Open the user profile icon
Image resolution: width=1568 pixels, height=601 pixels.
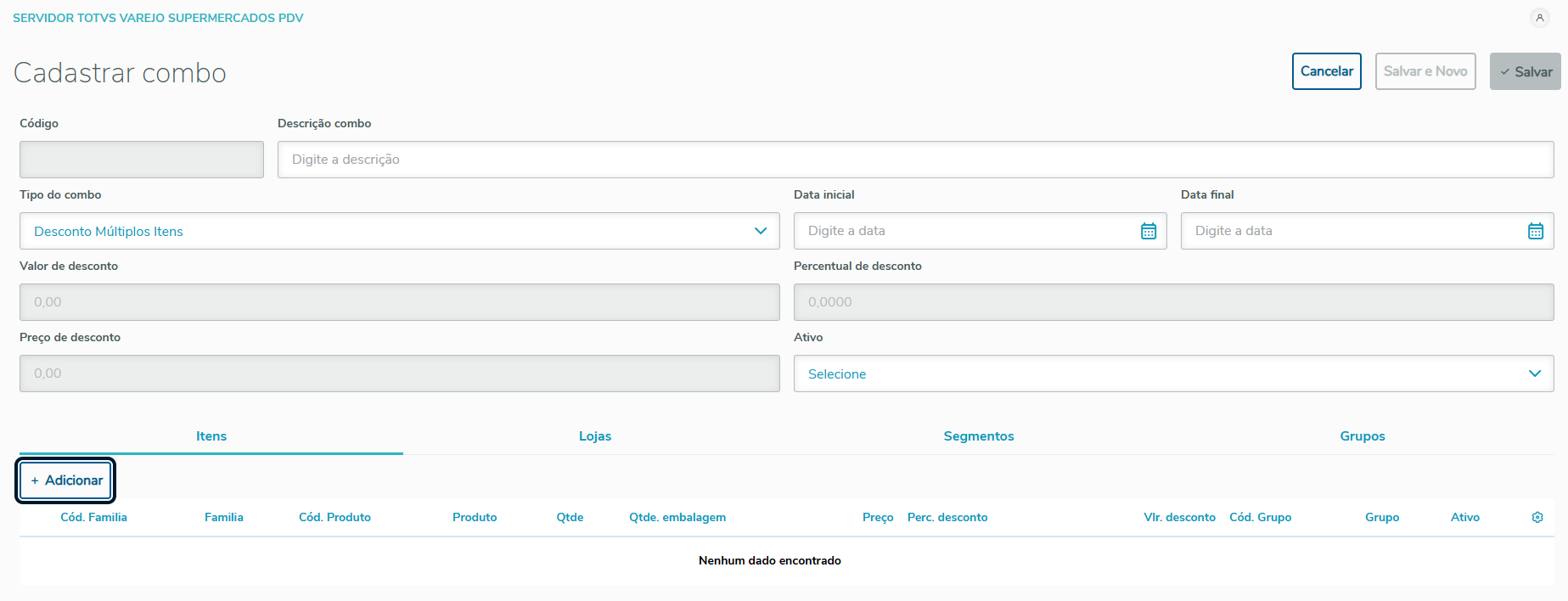point(1539,18)
